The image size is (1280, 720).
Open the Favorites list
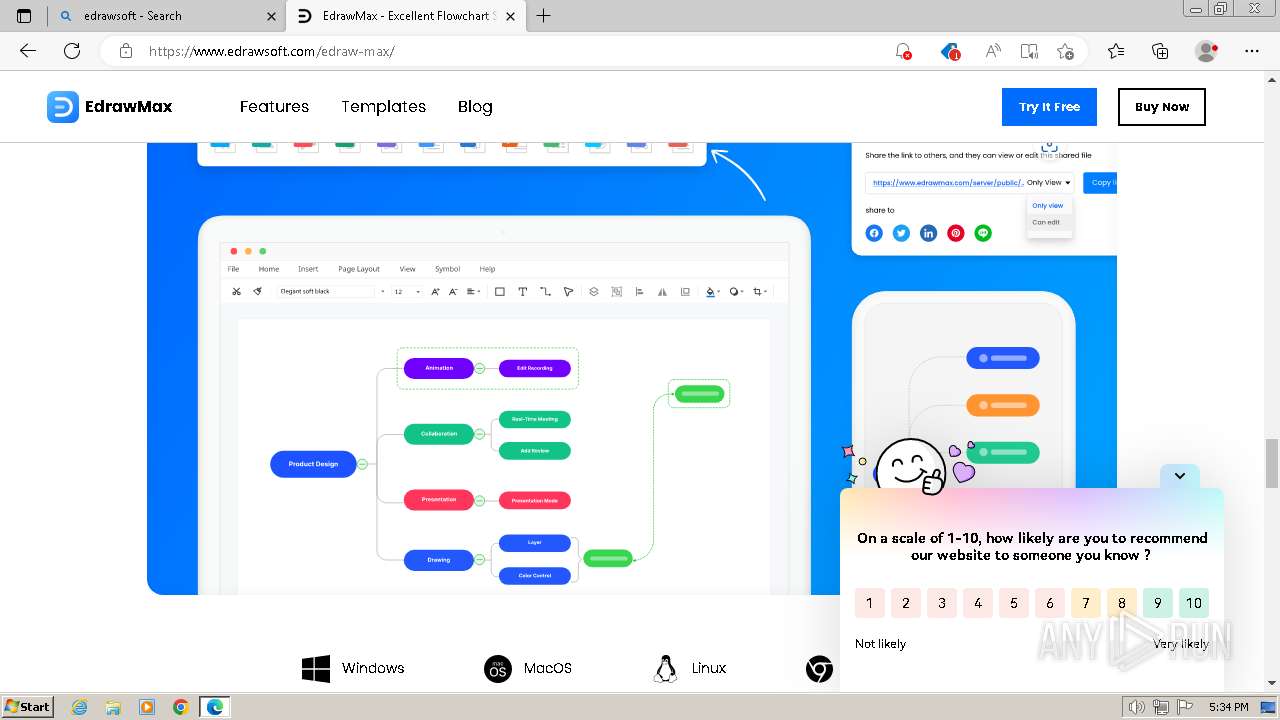[x=1116, y=51]
